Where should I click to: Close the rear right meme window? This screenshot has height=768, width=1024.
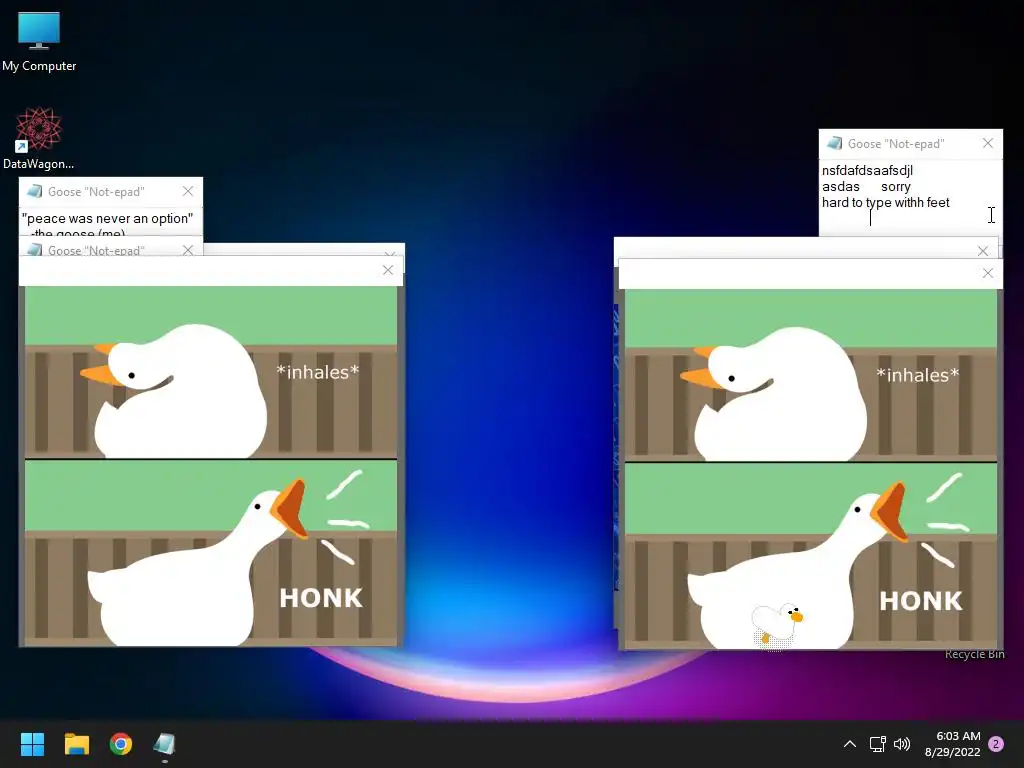[983, 251]
